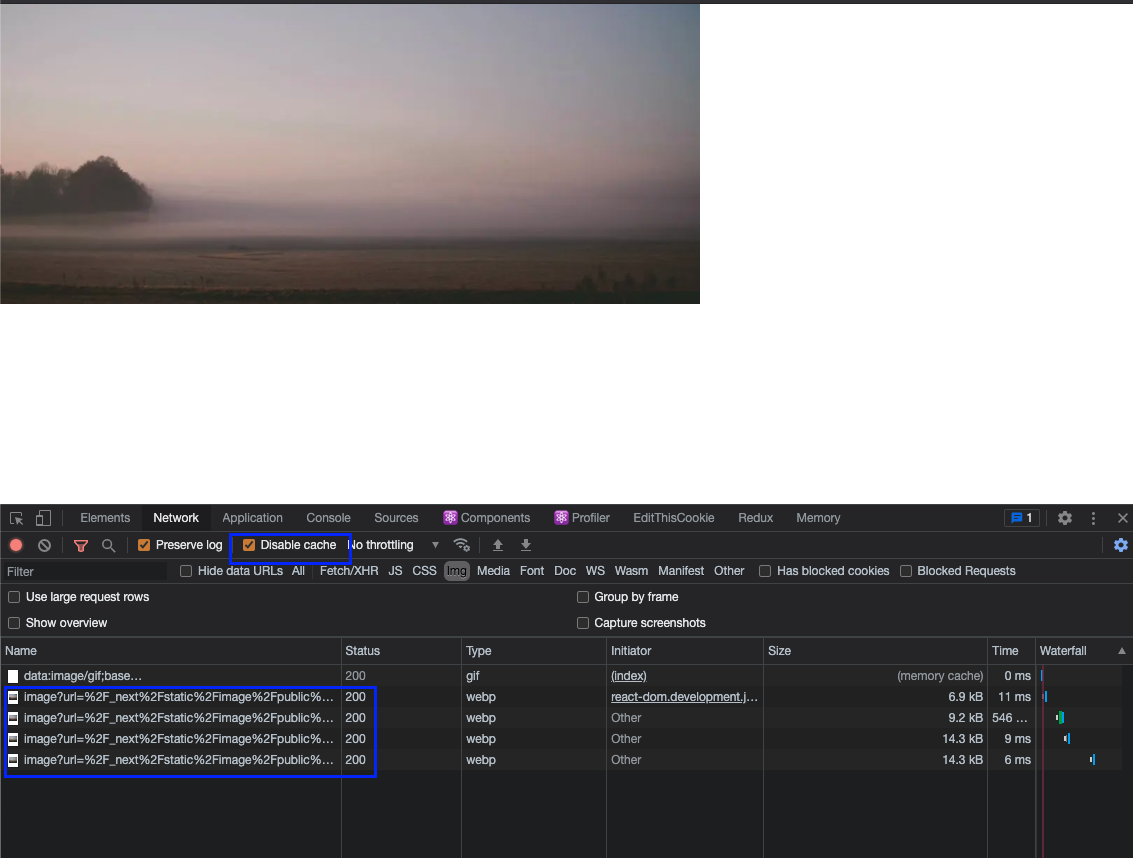Image resolution: width=1133 pixels, height=858 pixels.
Task: Open network search magnifier
Action: (109, 545)
